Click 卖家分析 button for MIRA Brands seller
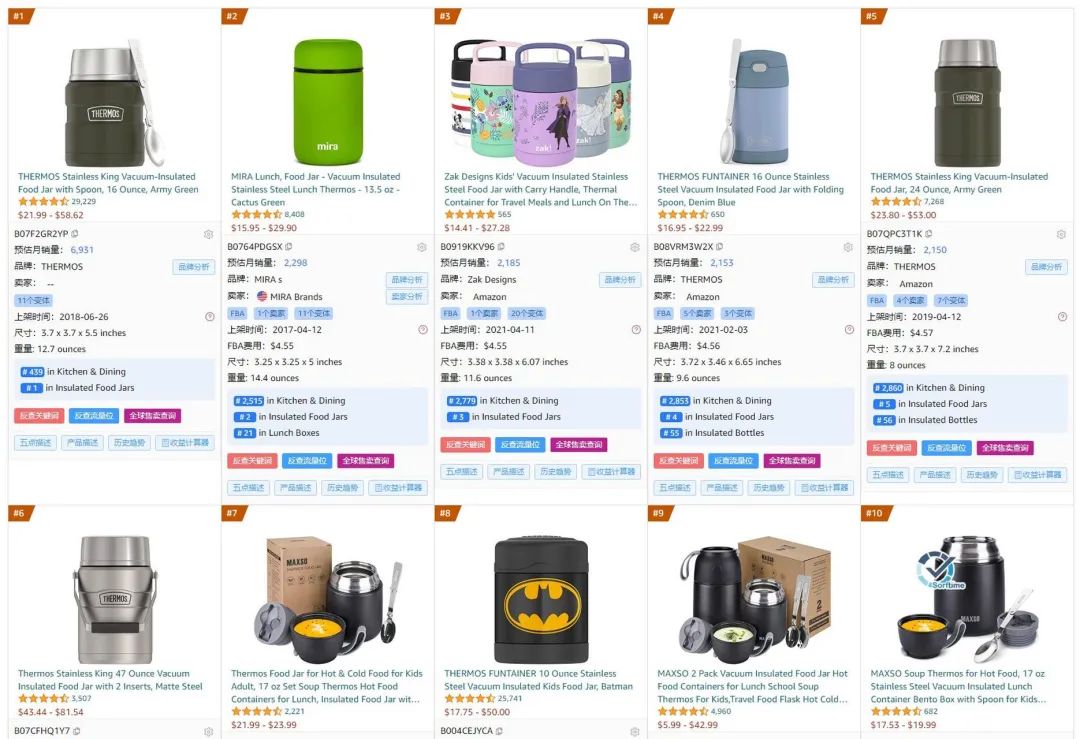The width and height of the screenshot is (1080, 739). (x=406, y=297)
